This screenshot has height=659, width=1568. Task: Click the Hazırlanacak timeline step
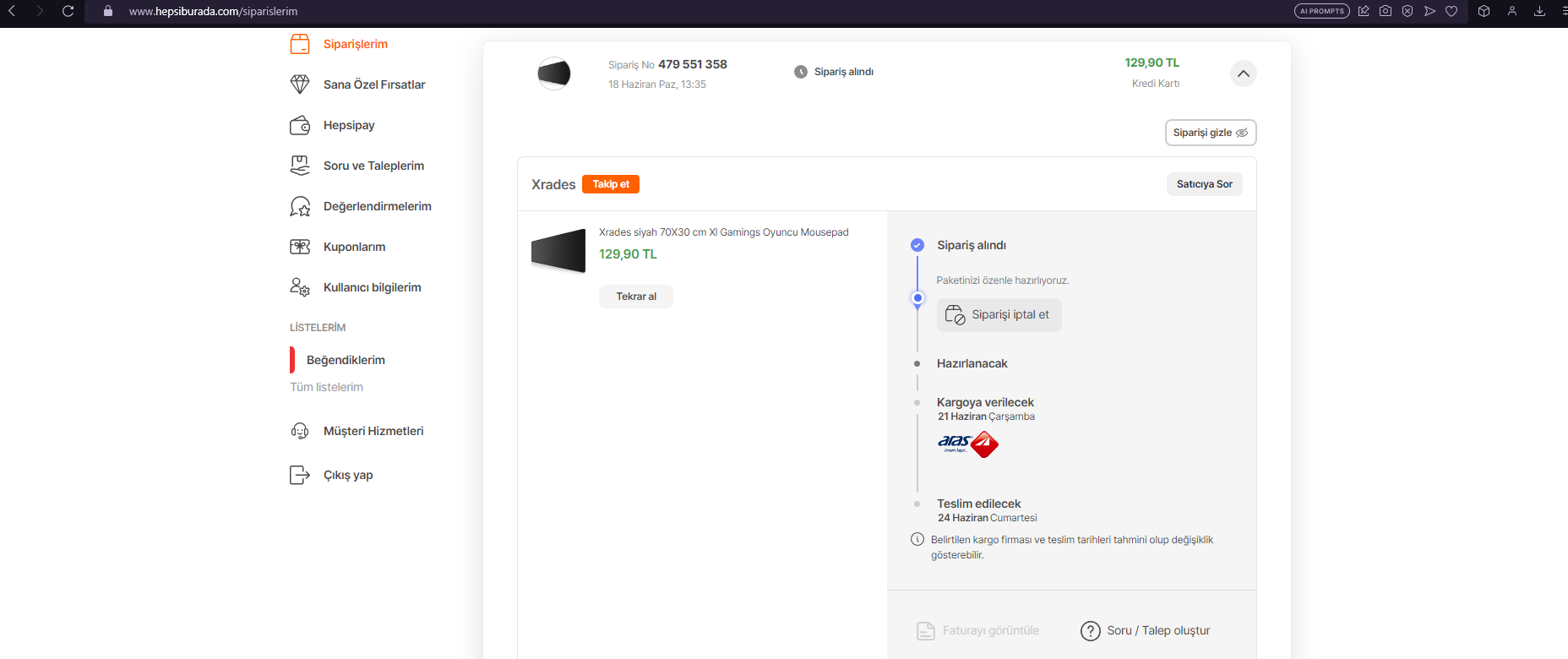[x=972, y=363]
